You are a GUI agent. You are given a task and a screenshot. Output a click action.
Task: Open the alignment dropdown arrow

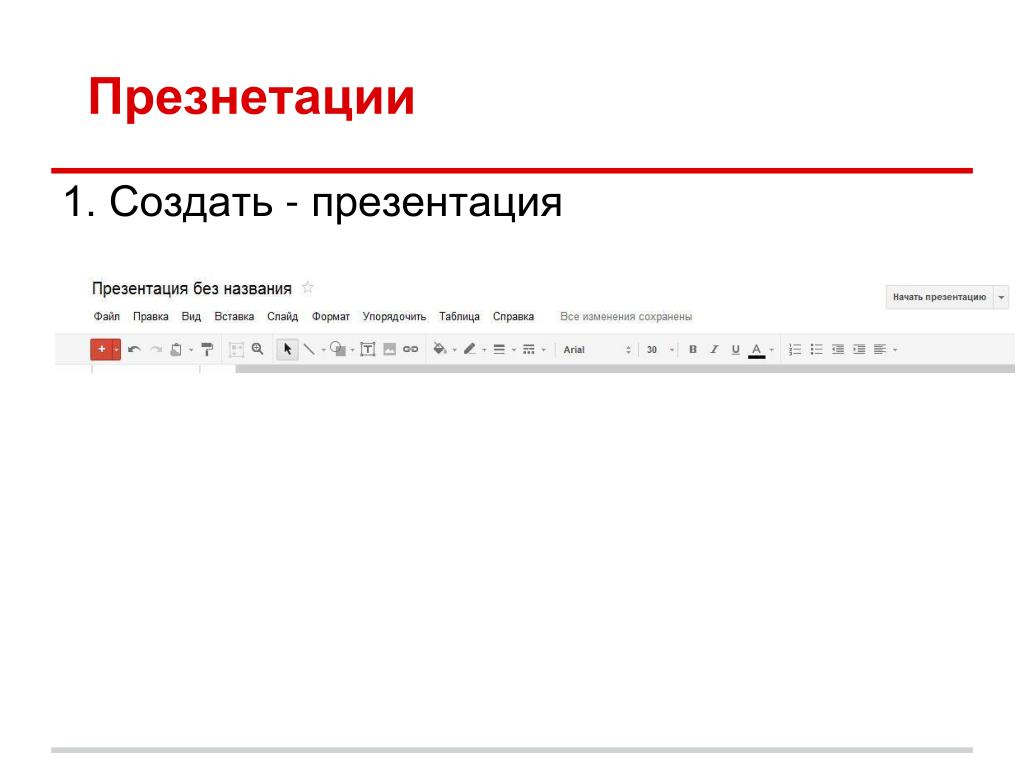(895, 350)
